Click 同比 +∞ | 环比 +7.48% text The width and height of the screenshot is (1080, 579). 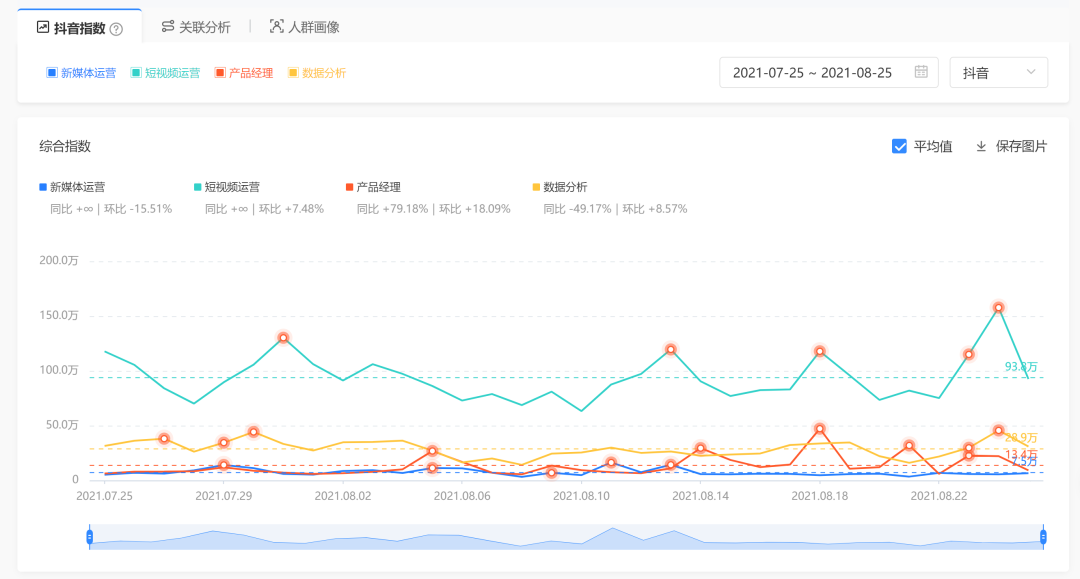(264, 209)
